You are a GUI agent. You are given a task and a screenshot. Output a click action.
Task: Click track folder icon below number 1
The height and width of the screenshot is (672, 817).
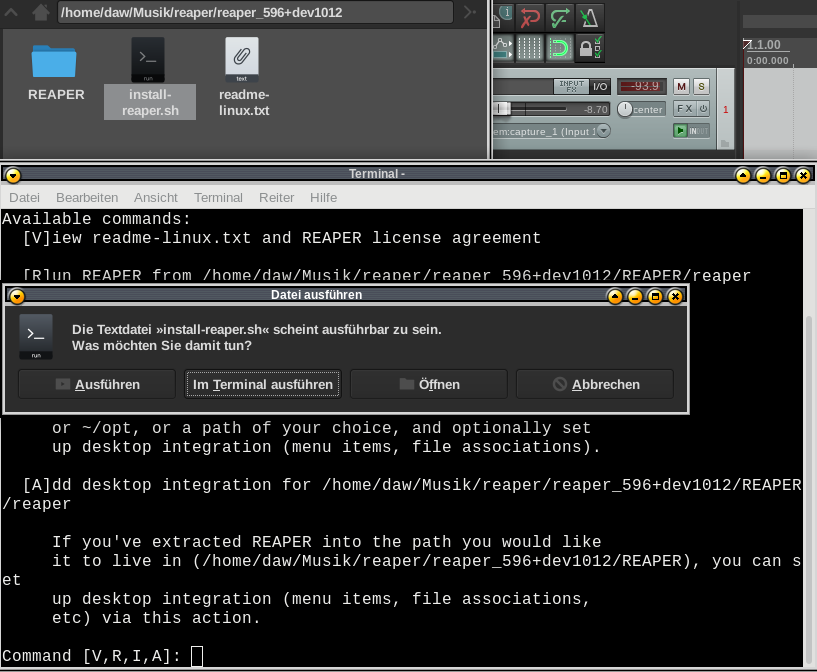[725, 143]
